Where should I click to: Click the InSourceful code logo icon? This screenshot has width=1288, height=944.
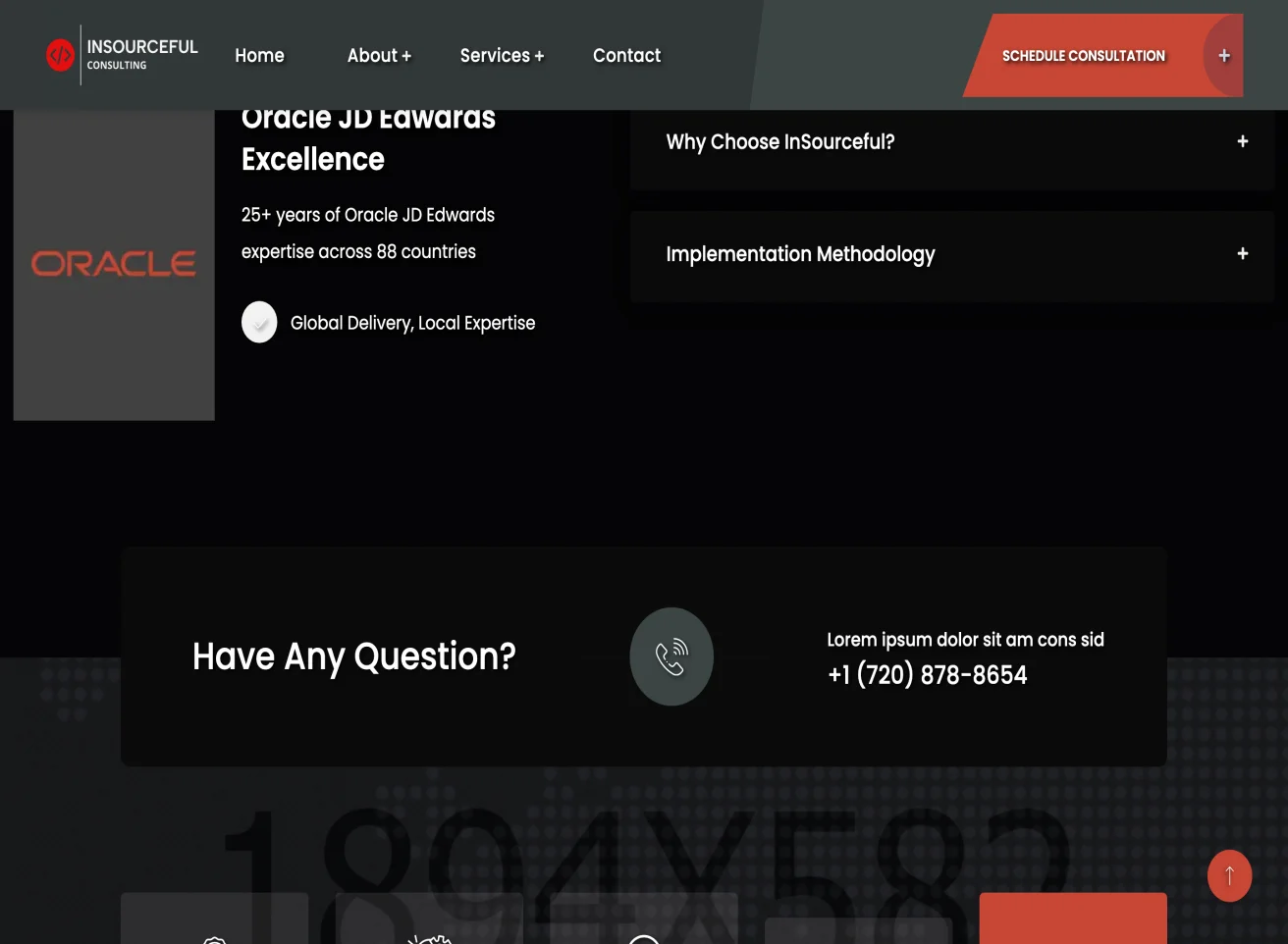click(61, 55)
